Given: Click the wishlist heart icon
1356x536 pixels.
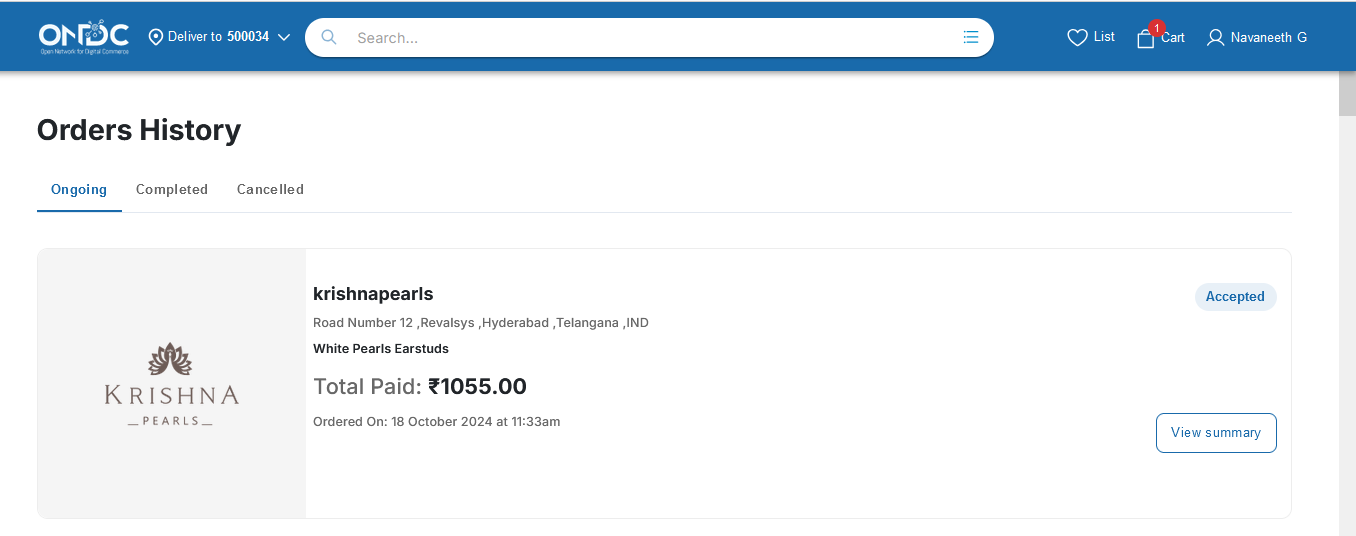Looking at the screenshot, I should (x=1077, y=37).
